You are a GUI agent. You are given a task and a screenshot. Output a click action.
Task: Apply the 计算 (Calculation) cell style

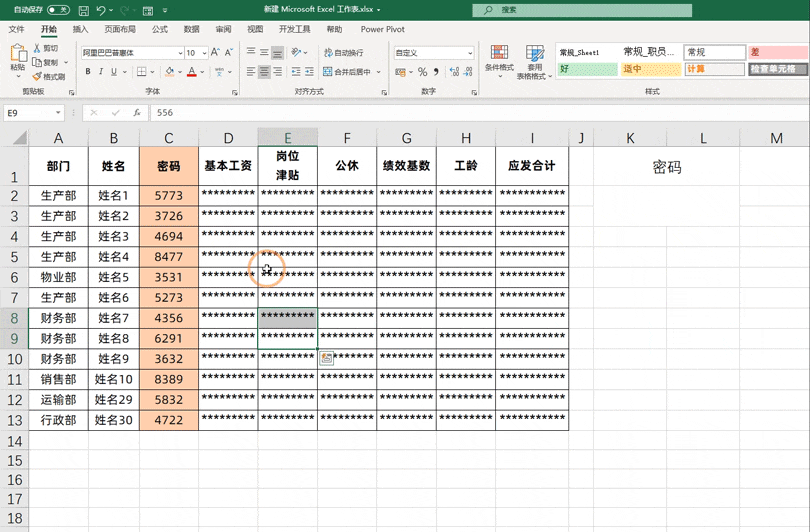[x=715, y=69]
